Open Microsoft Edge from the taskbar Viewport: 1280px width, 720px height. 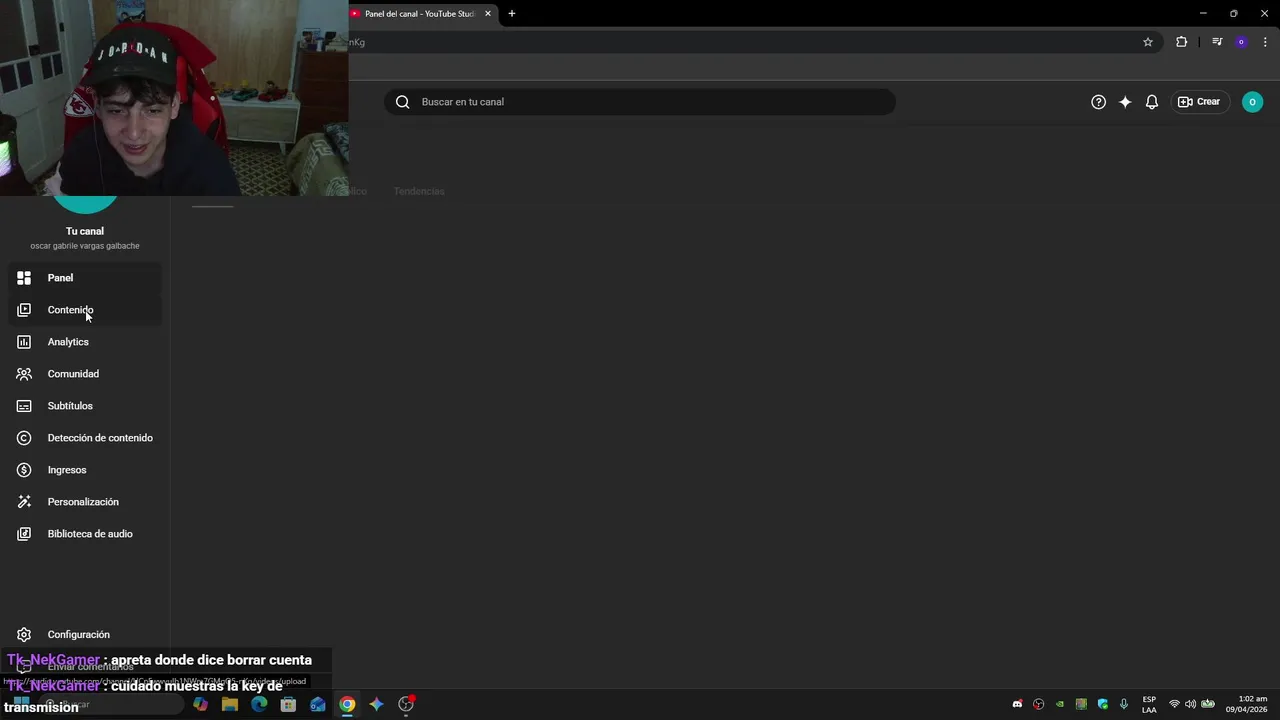coord(259,704)
